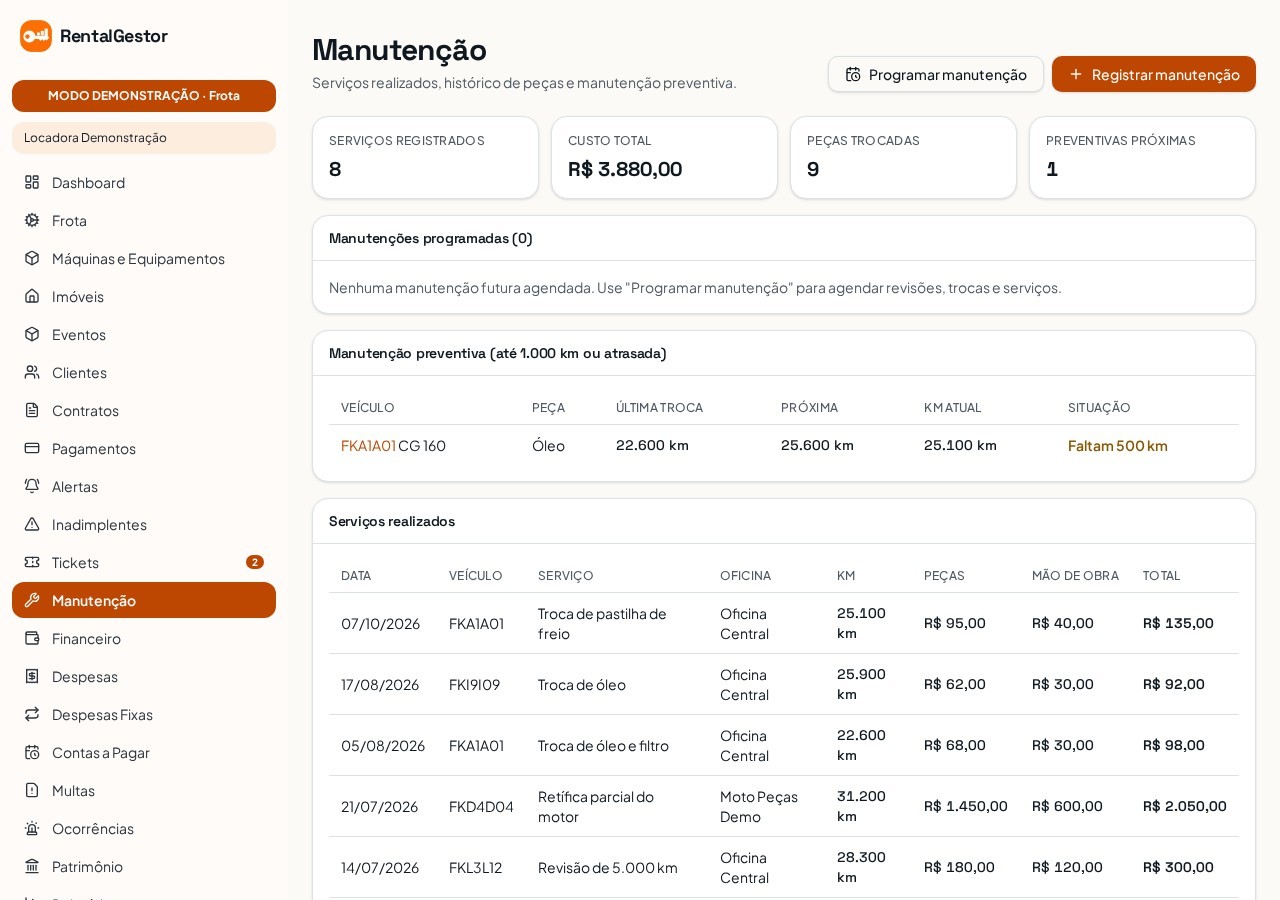The image size is (1280, 900).
Task: Click the Preventivas Próximas card
Action: pos(1142,157)
